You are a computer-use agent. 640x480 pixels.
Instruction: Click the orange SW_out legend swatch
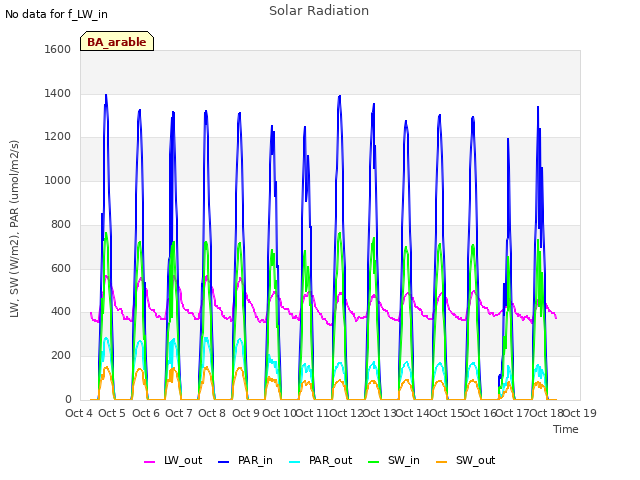point(442,462)
